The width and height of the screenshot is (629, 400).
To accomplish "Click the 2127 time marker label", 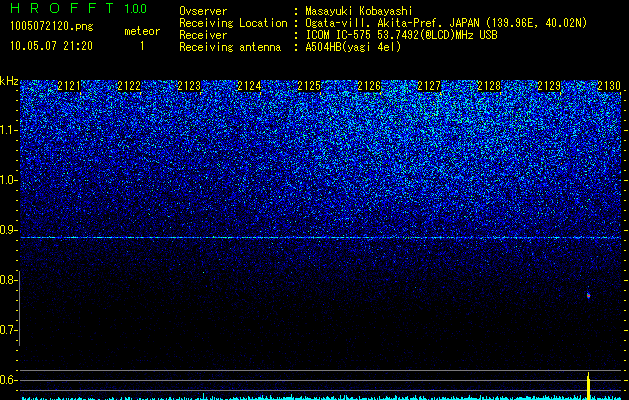I will pyautogui.click(x=429, y=86).
